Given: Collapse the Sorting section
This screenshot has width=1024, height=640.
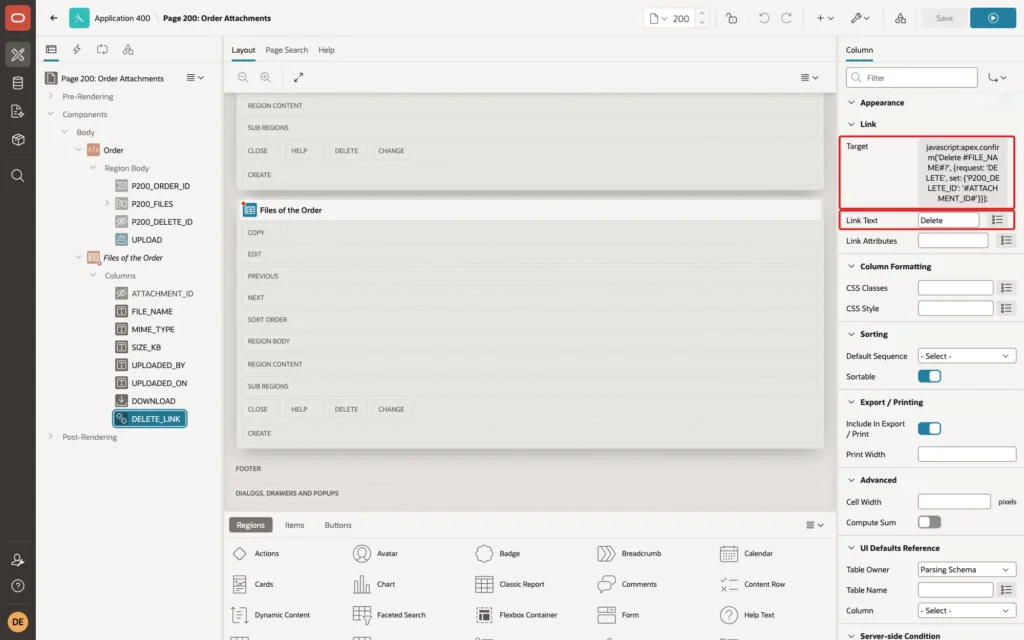Looking at the screenshot, I should pos(851,334).
